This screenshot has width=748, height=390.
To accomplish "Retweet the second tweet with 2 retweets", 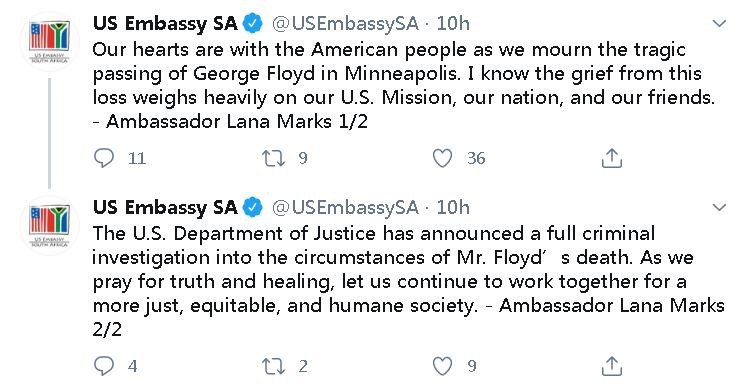I will pyautogui.click(x=273, y=366).
